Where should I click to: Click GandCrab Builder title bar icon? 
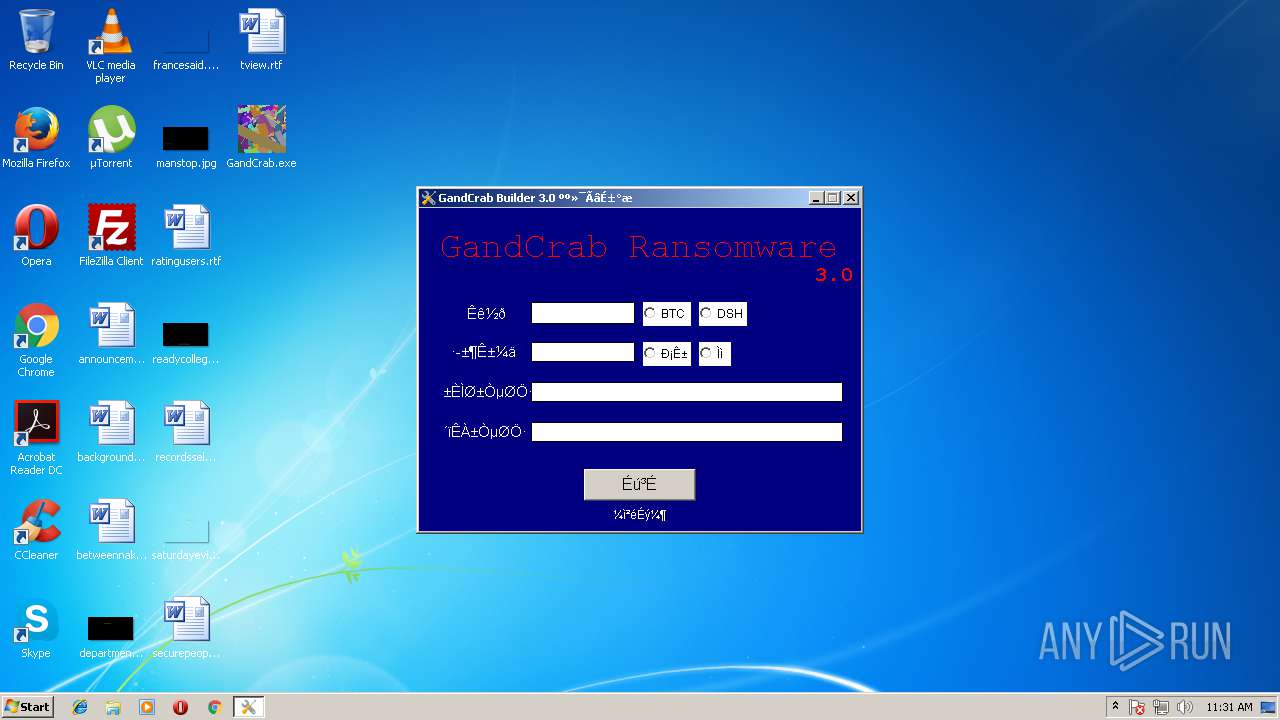pos(429,198)
